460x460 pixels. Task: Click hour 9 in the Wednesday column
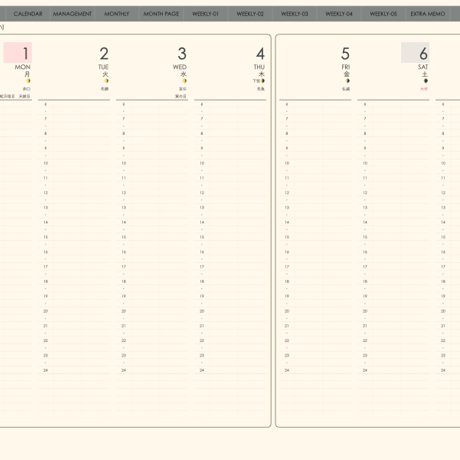[124, 148]
